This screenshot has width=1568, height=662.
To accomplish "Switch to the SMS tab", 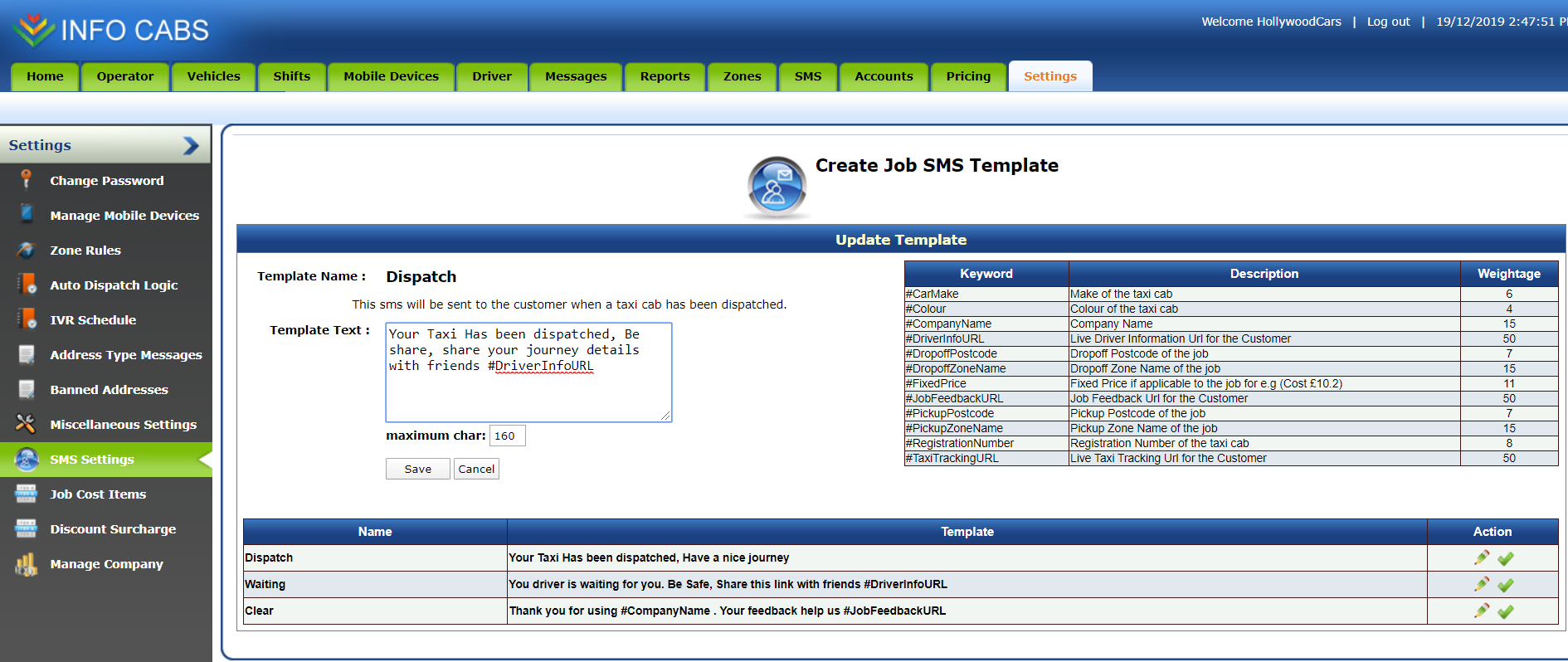I will [808, 76].
